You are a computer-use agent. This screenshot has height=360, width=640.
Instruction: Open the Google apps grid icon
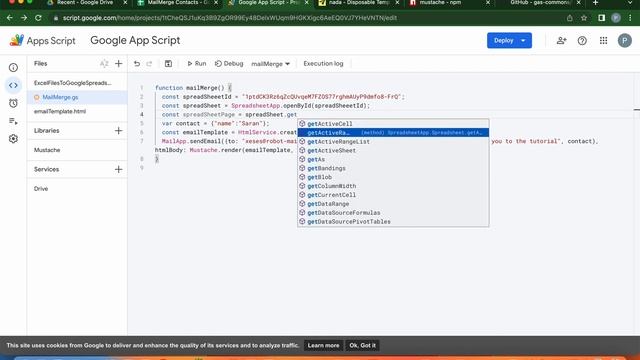pos(603,40)
